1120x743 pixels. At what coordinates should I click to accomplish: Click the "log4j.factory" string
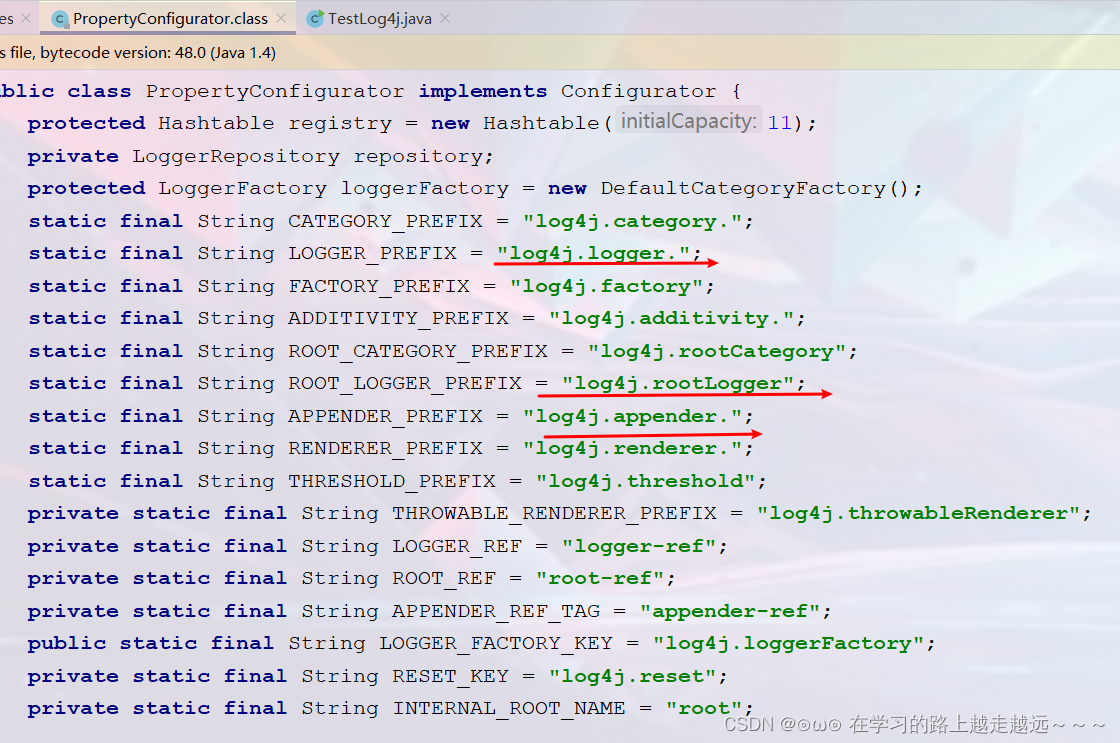click(x=607, y=286)
